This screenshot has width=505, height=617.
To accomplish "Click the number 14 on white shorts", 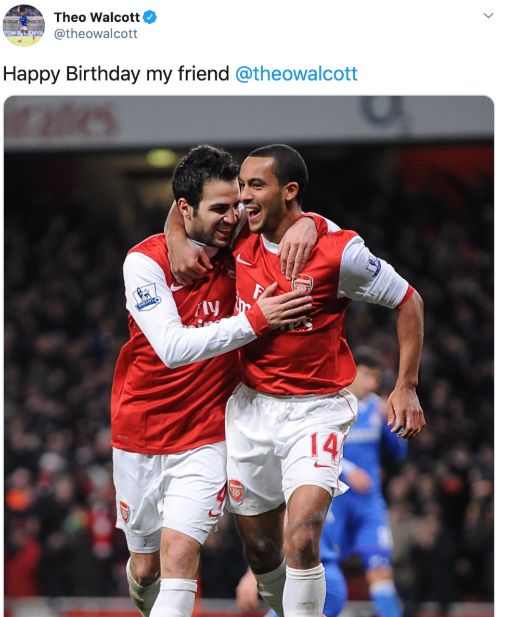I will pos(324,446).
